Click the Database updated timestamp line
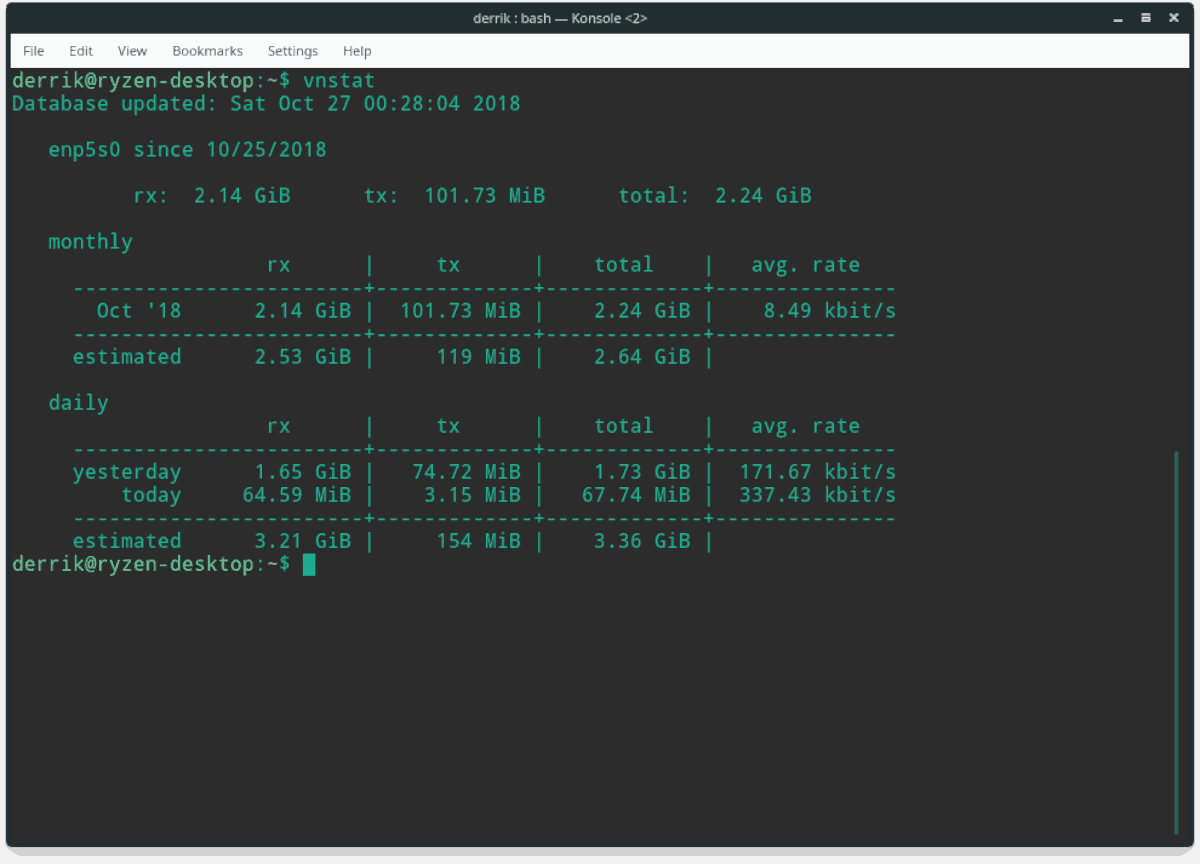This screenshot has height=864, width=1200. pyautogui.click(x=265, y=103)
